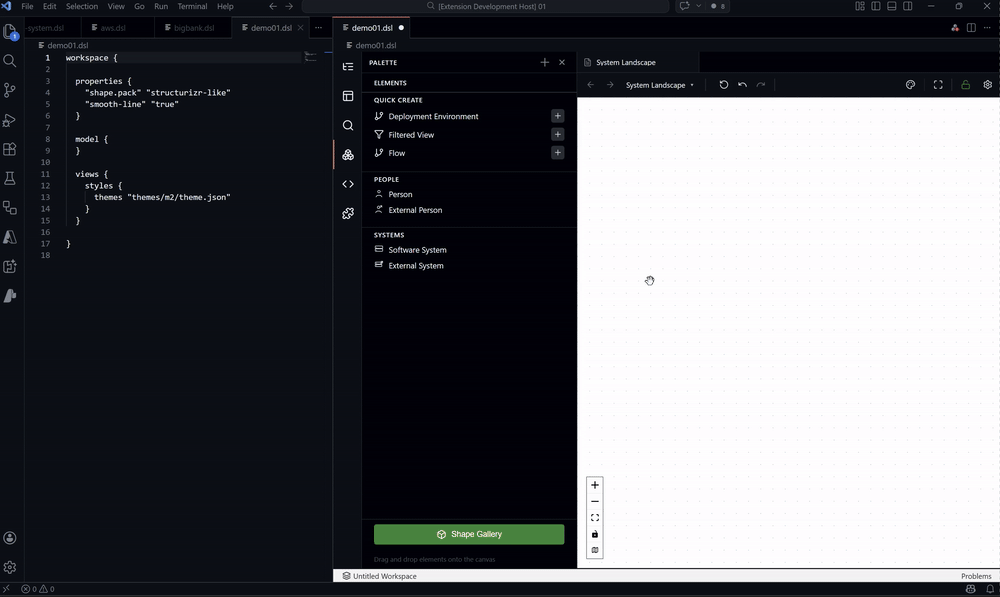The height and width of the screenshot is (597, 1000).
Task: Open Problems in the diagram status bar
Action: (x=976, y=576)
